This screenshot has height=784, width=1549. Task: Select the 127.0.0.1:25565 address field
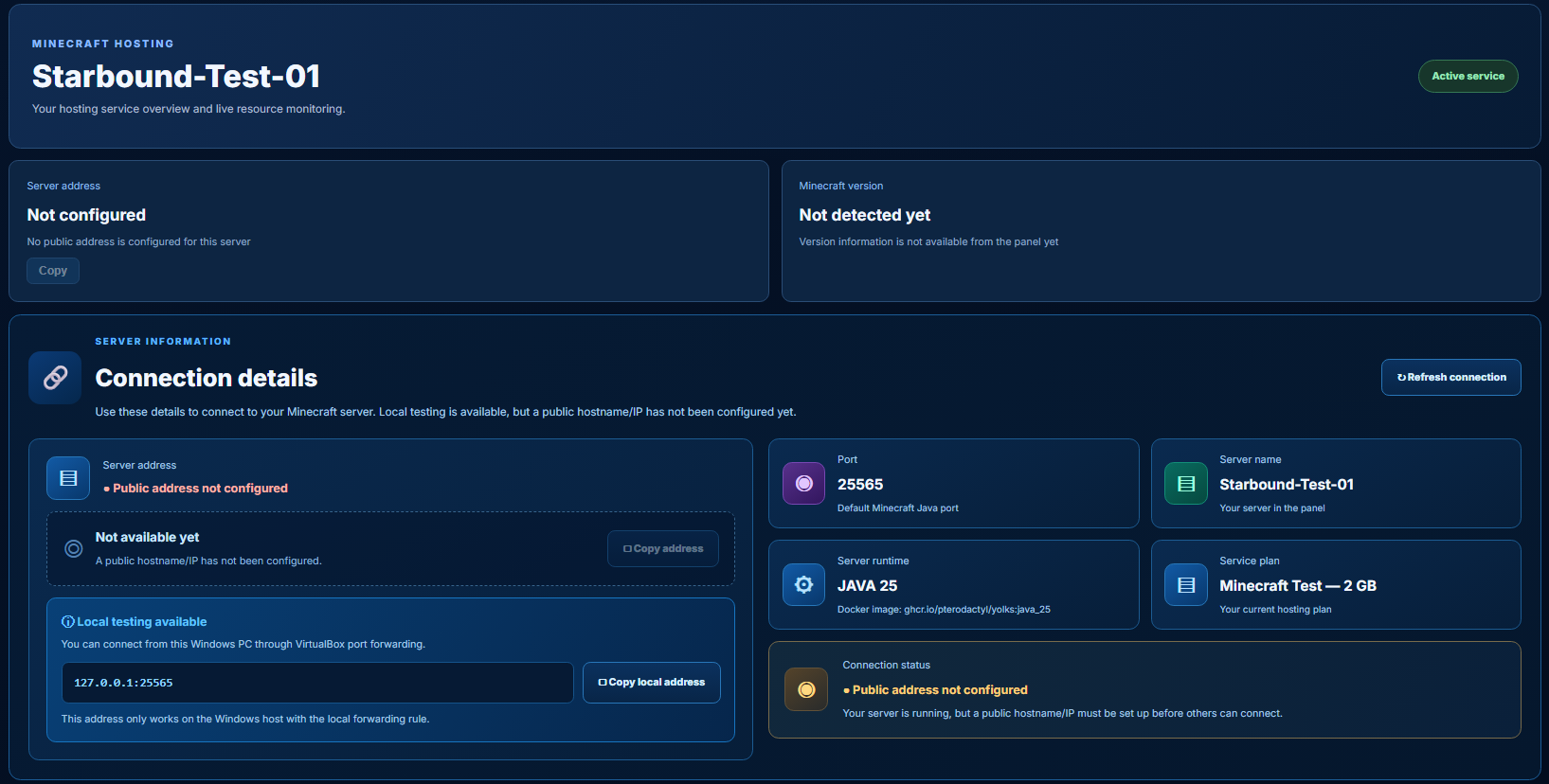pyautogui.click(x=317, y=683)
